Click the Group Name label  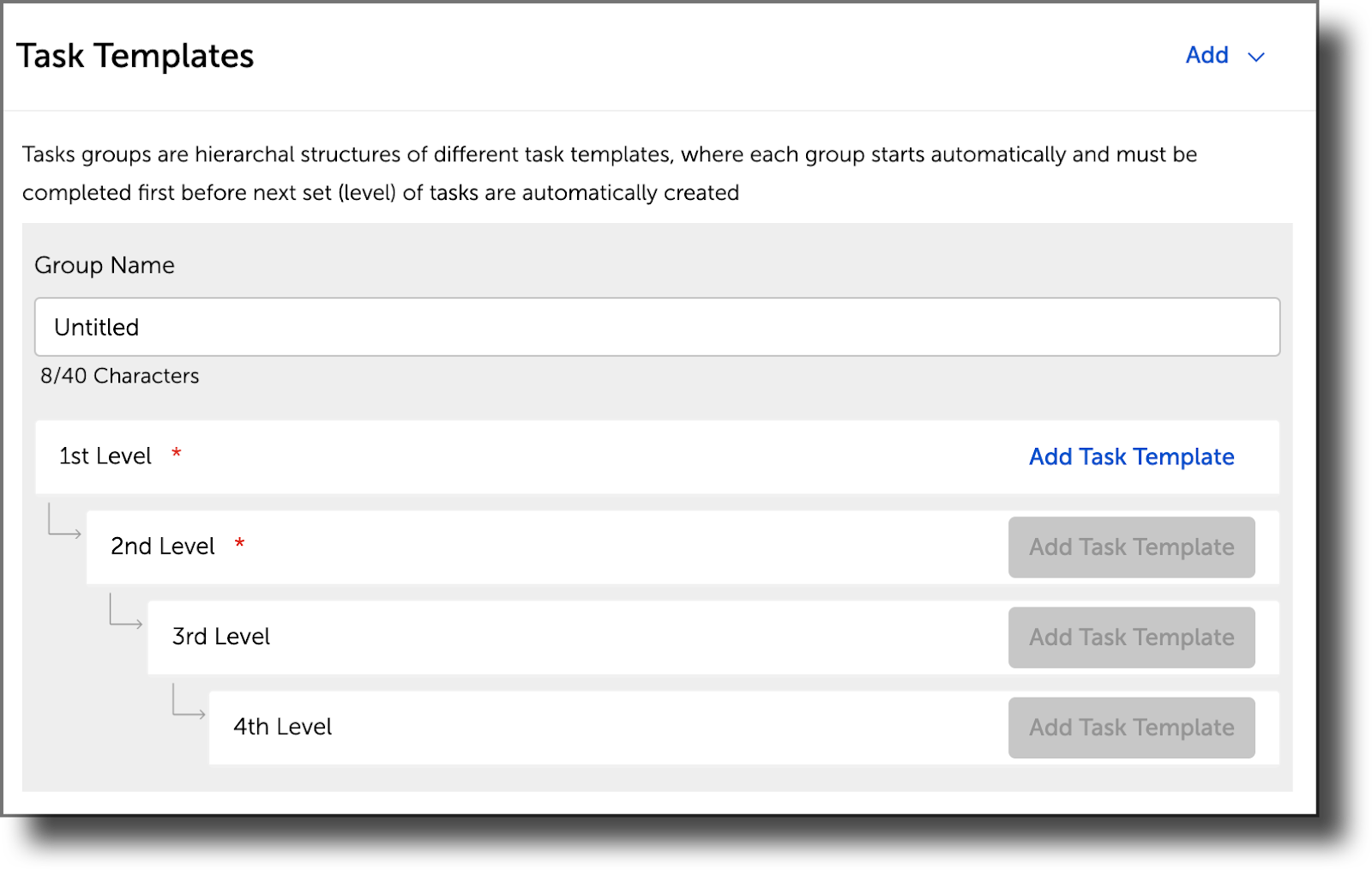coord(104,265)
